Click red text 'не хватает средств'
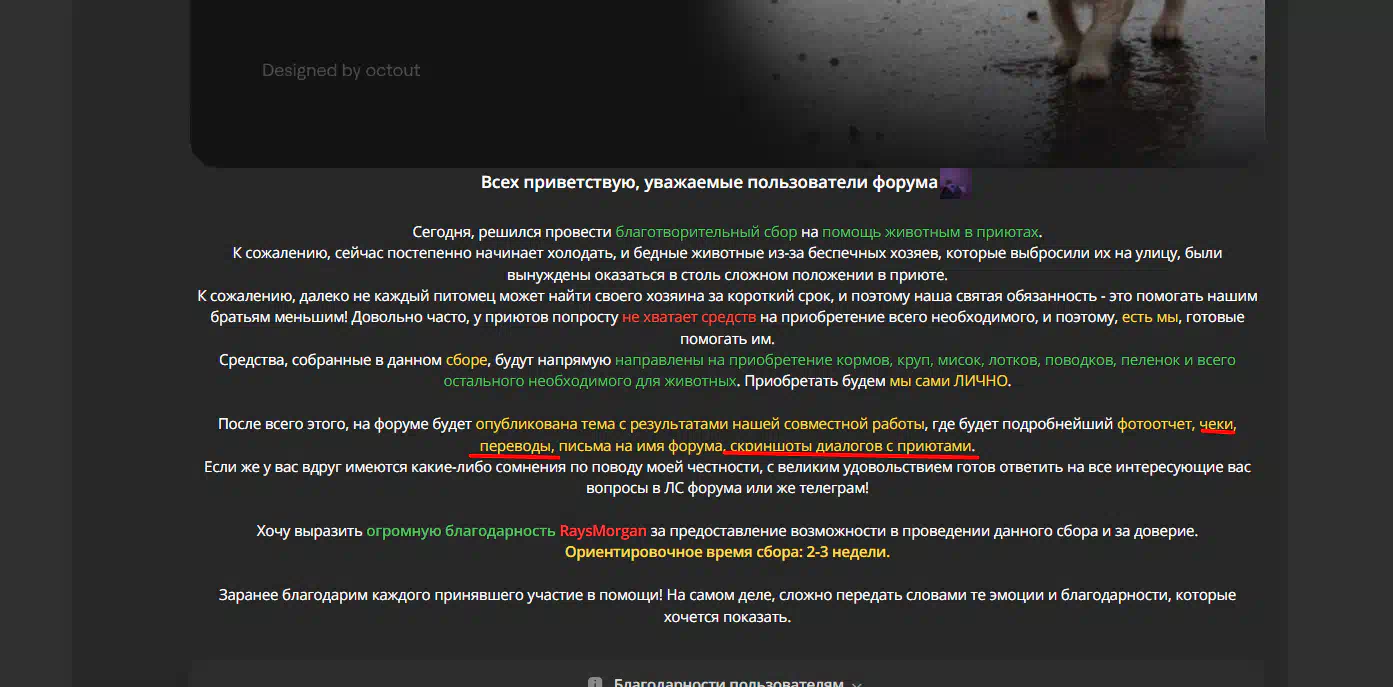 point(689,317)
